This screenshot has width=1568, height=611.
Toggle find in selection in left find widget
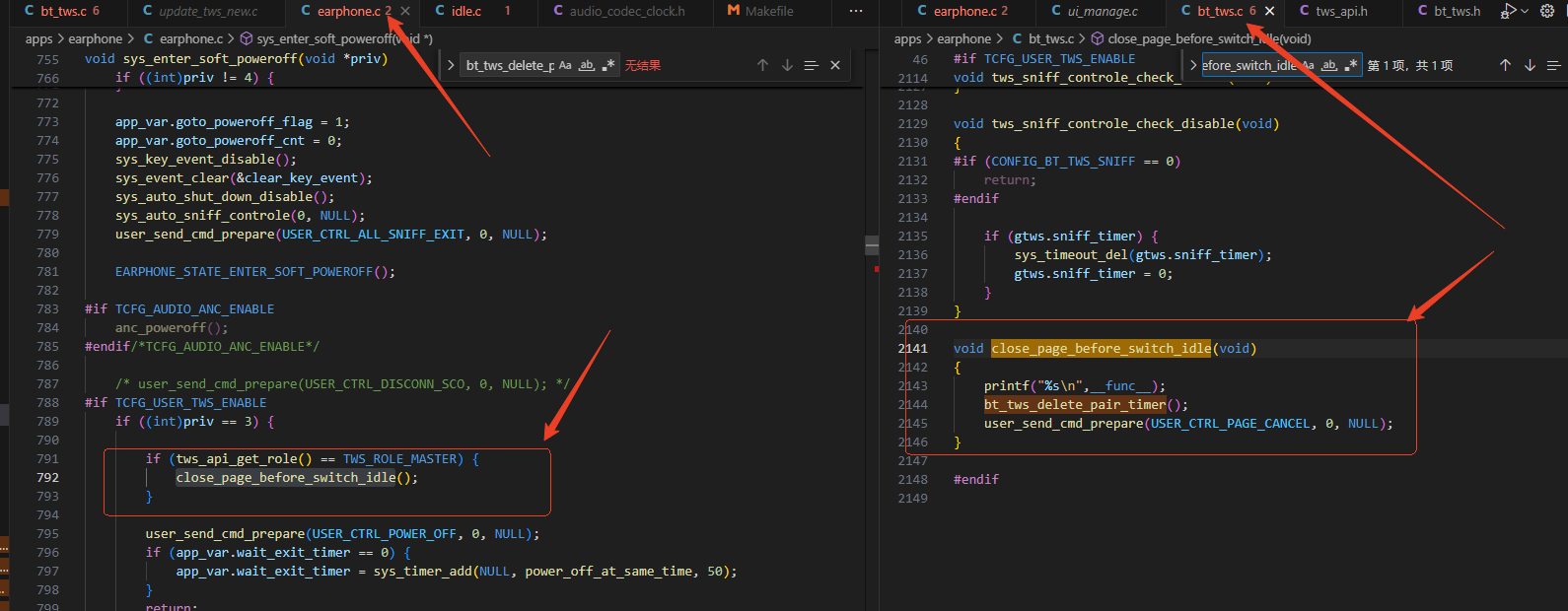click(x=811, y=65)
